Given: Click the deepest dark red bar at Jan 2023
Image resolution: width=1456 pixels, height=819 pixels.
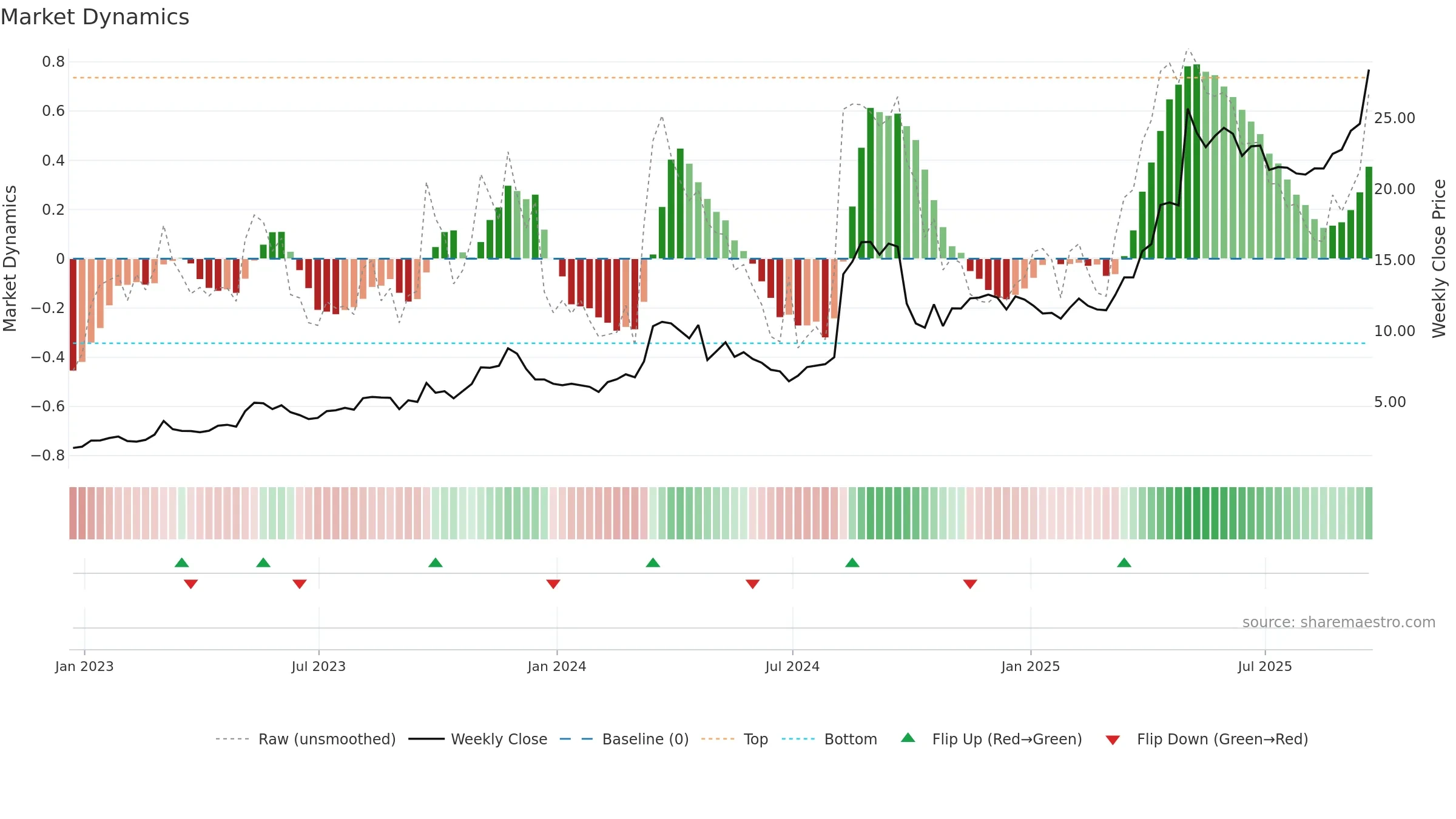Looking at the screenshot, I should click(73, 314).
